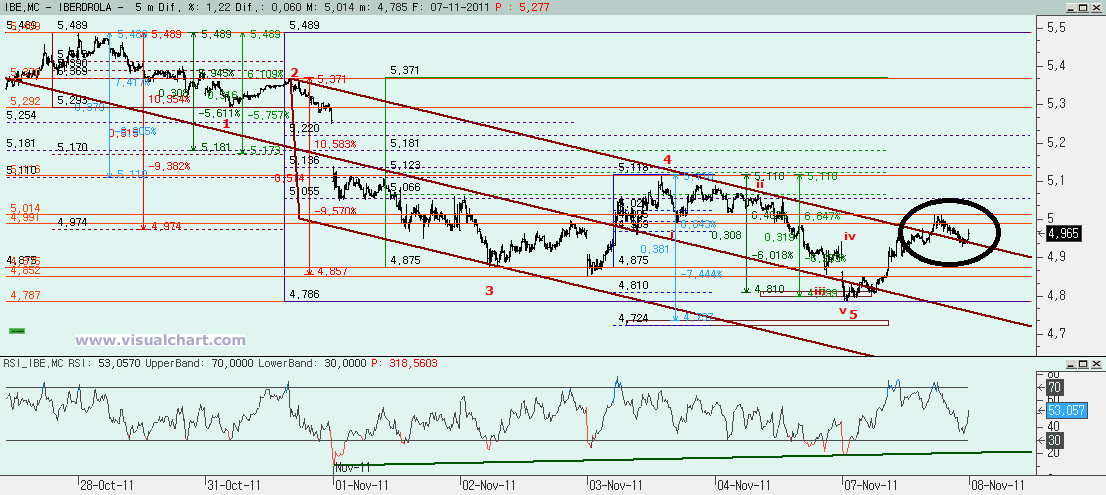
Task: Click the 4,724 price label
Action: [632, 318]
